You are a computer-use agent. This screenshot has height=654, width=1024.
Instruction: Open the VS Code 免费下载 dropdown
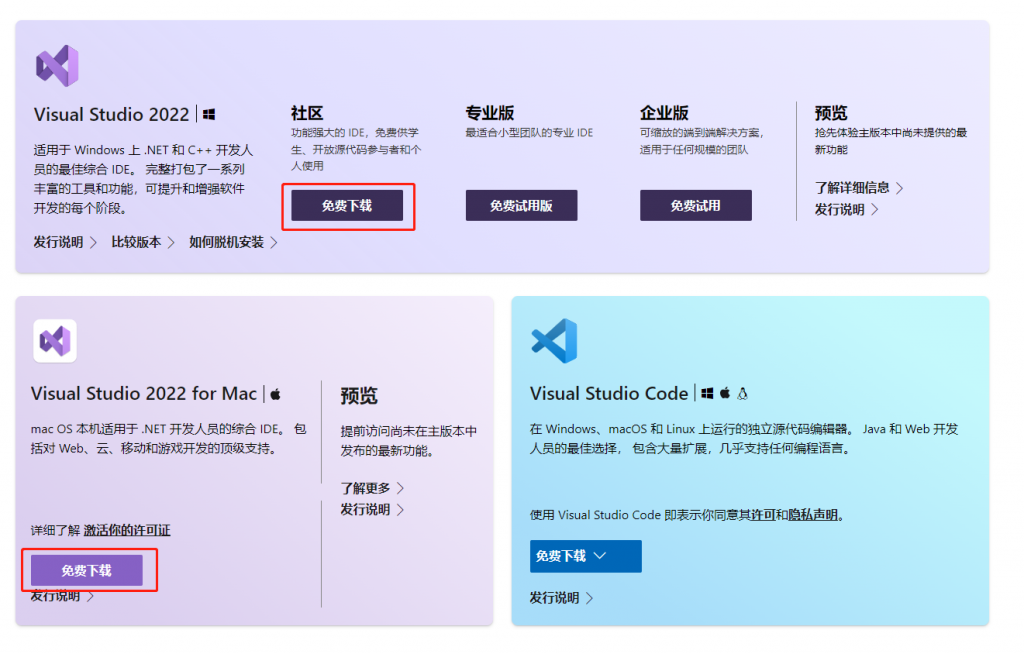coord(585,556)
